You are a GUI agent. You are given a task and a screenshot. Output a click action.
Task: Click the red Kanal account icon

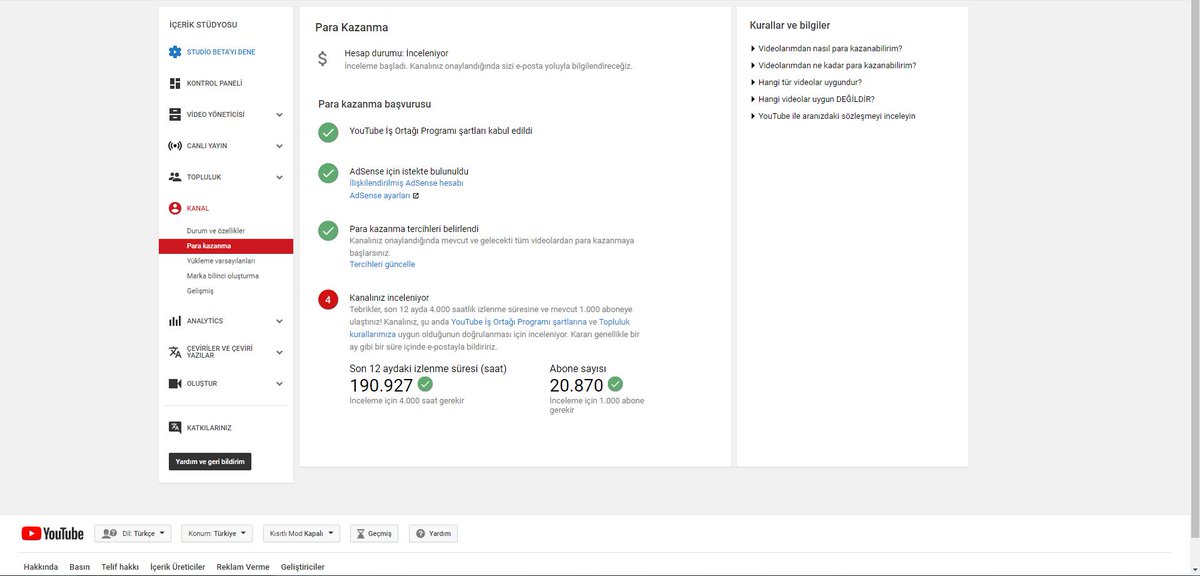click(175, 208)
